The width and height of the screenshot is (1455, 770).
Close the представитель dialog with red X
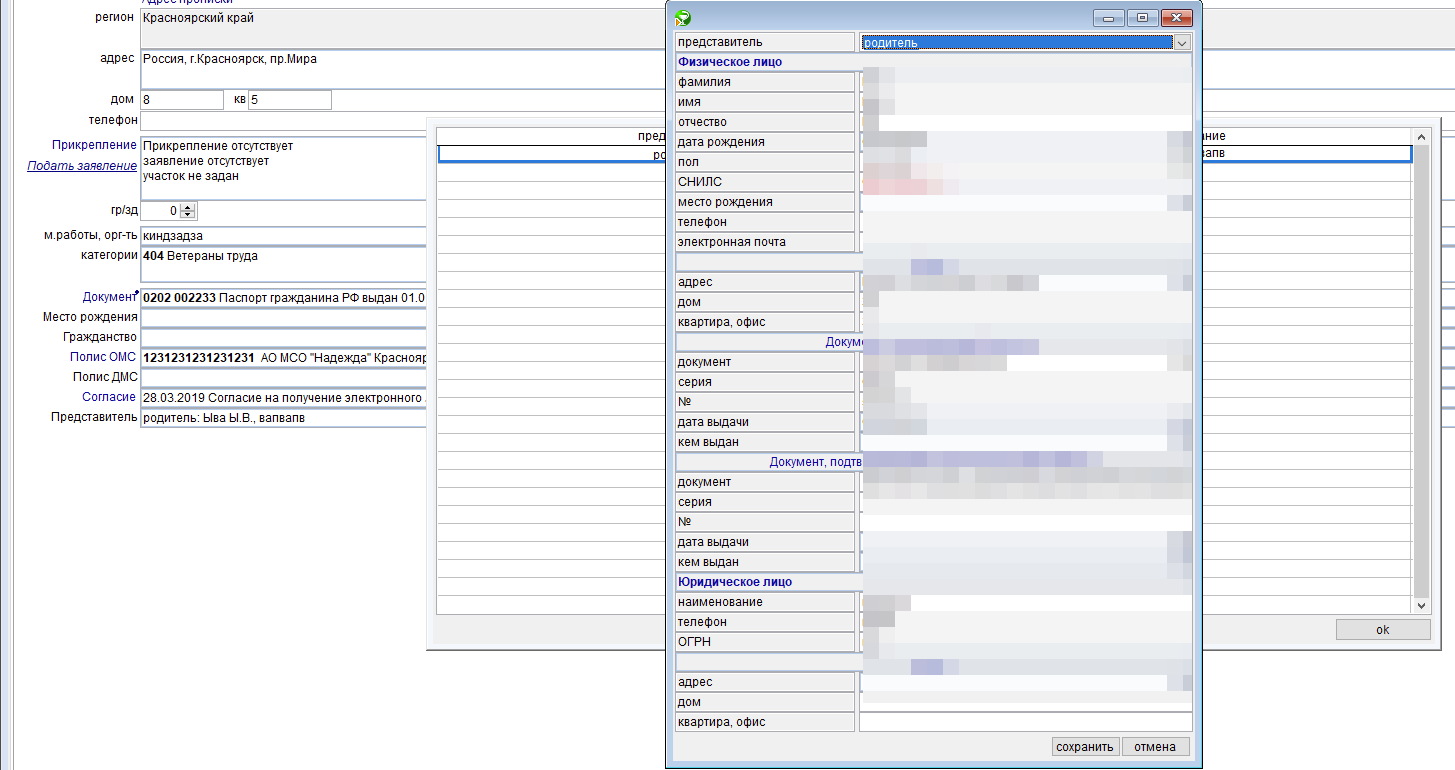tap(1177, 17)
